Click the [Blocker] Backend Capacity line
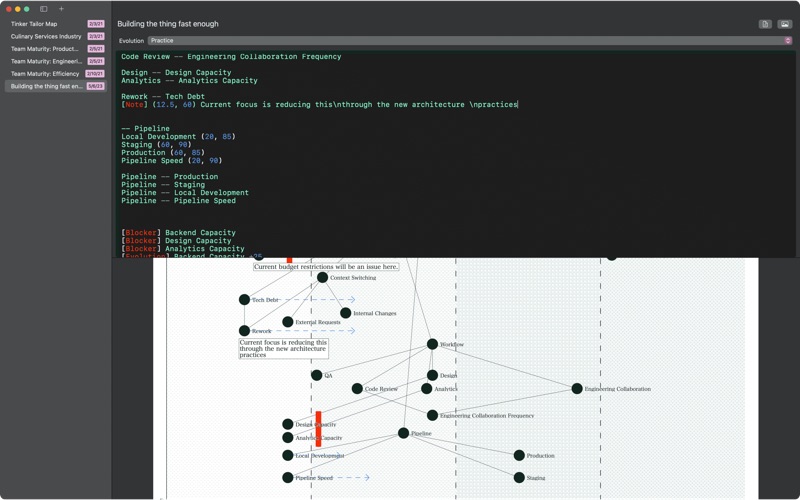This screenshot has height=500, width=800. [x=178, y=233]
